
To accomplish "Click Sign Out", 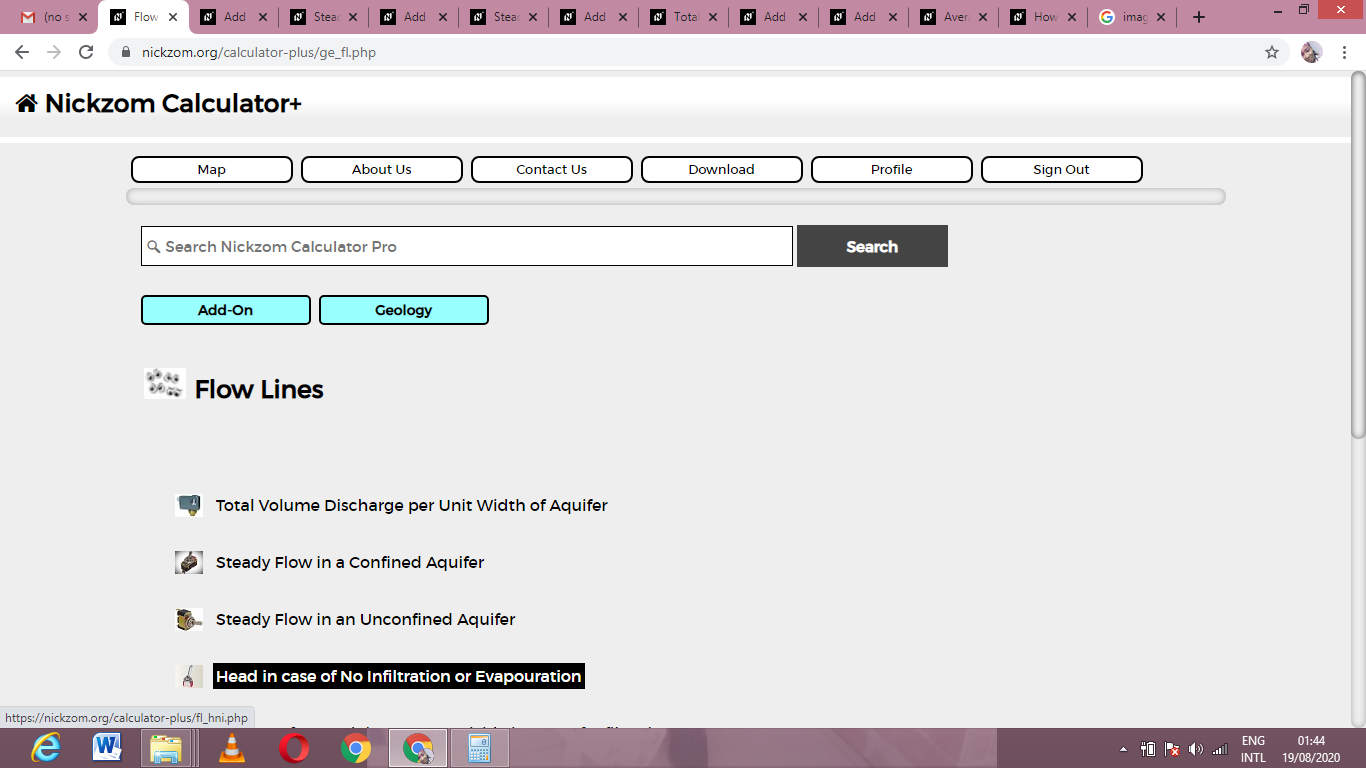I will tap(1062, 170).
